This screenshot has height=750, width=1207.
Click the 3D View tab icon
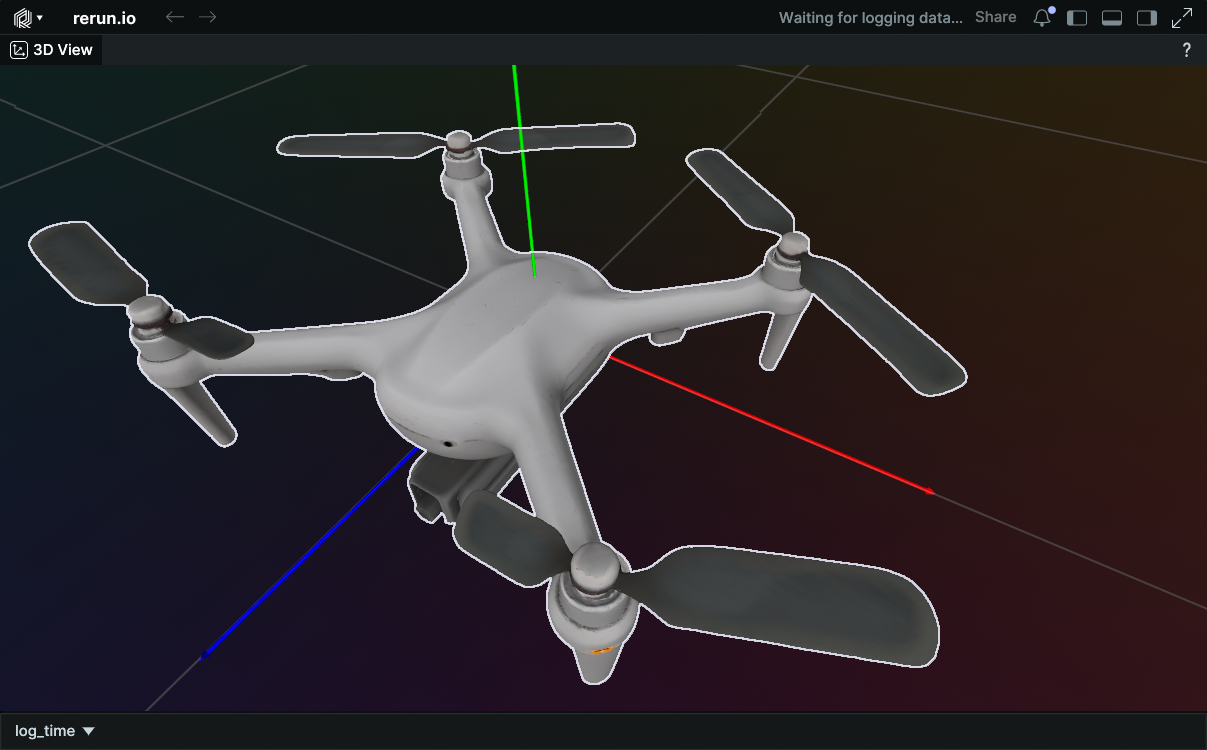[x=19, y=50]
